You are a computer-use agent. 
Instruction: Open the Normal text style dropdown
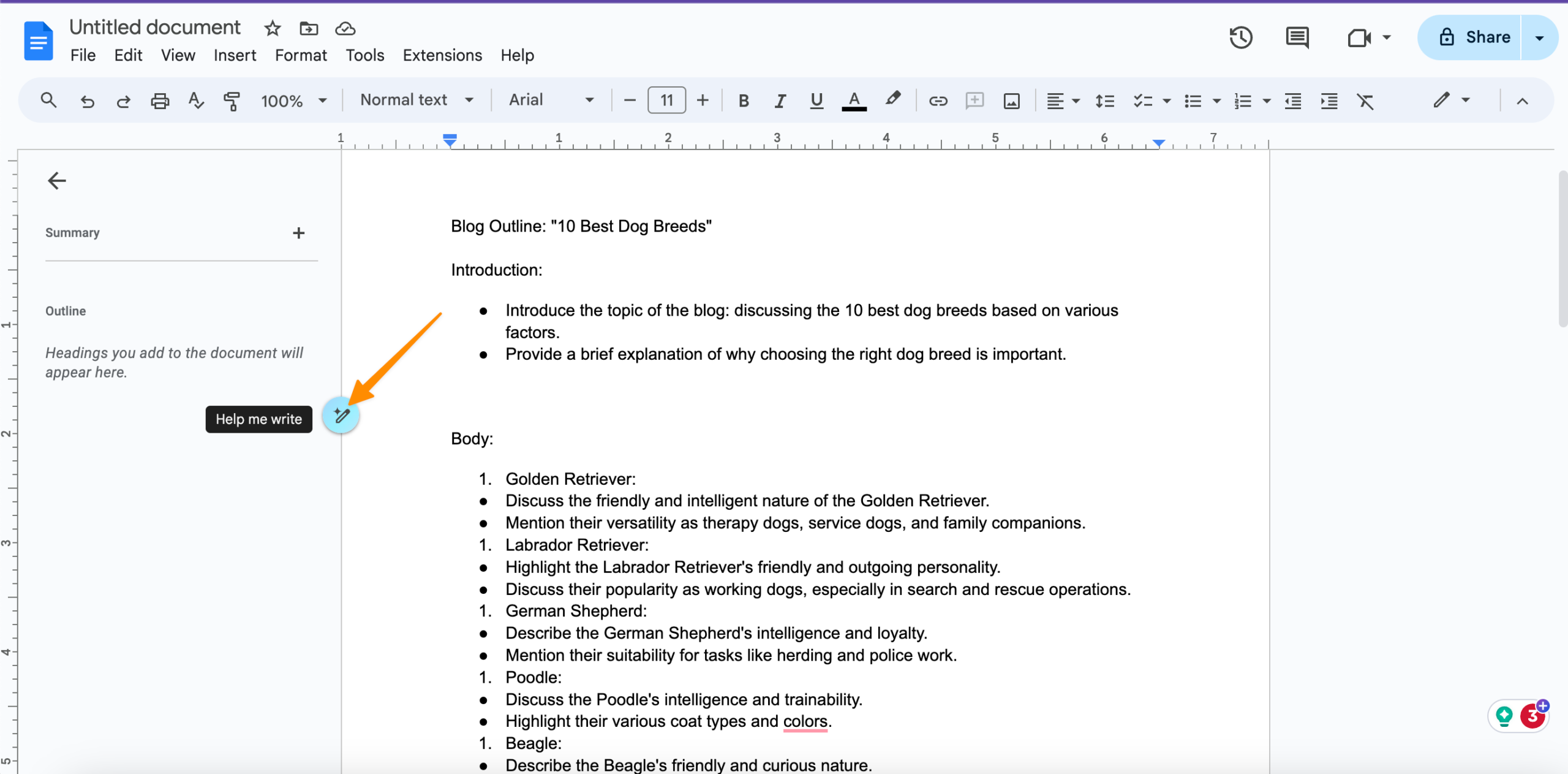417,100
